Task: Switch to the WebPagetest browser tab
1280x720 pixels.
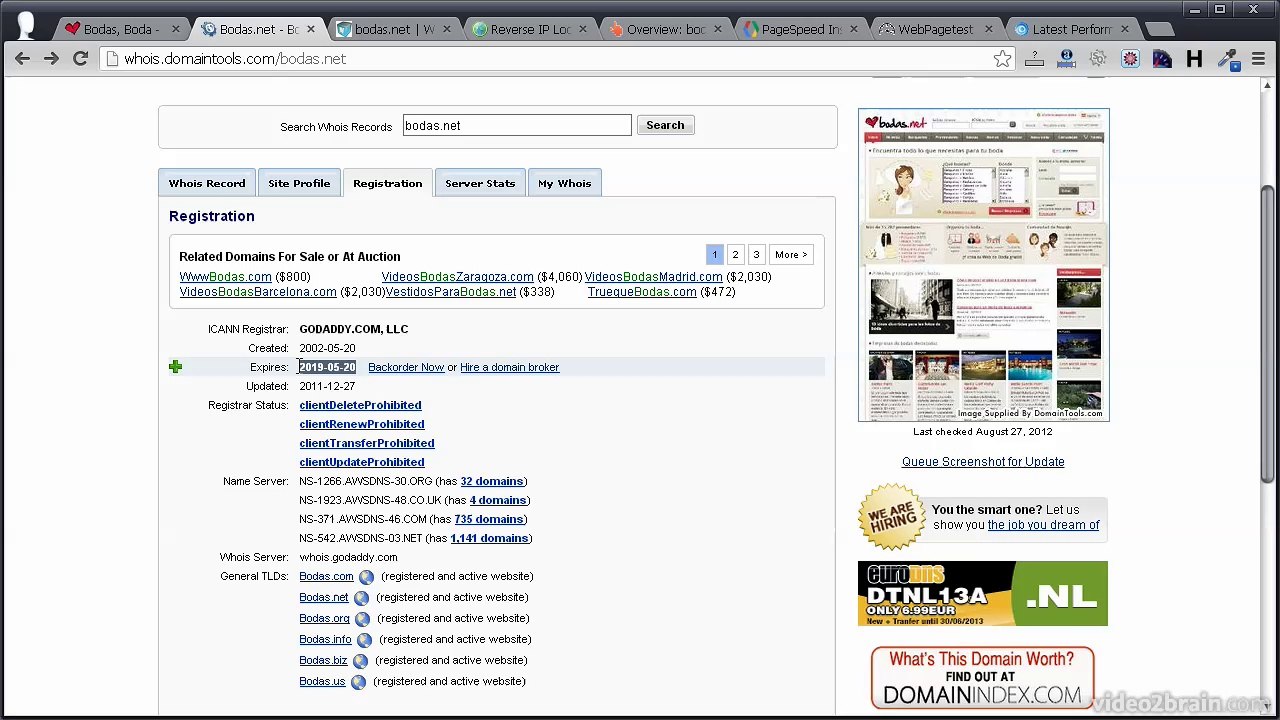Action: coord(935,29)
